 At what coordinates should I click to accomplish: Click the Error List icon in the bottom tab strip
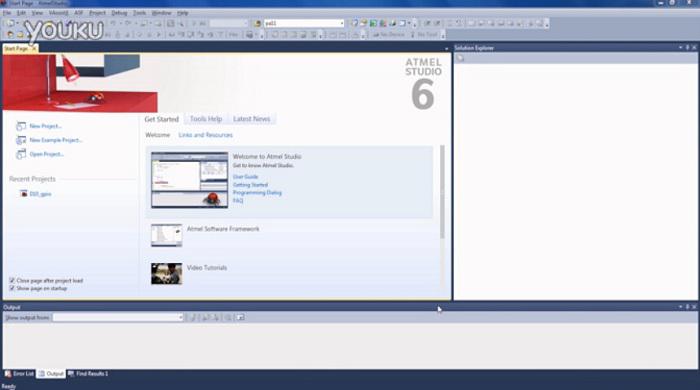tap(8, 374)
